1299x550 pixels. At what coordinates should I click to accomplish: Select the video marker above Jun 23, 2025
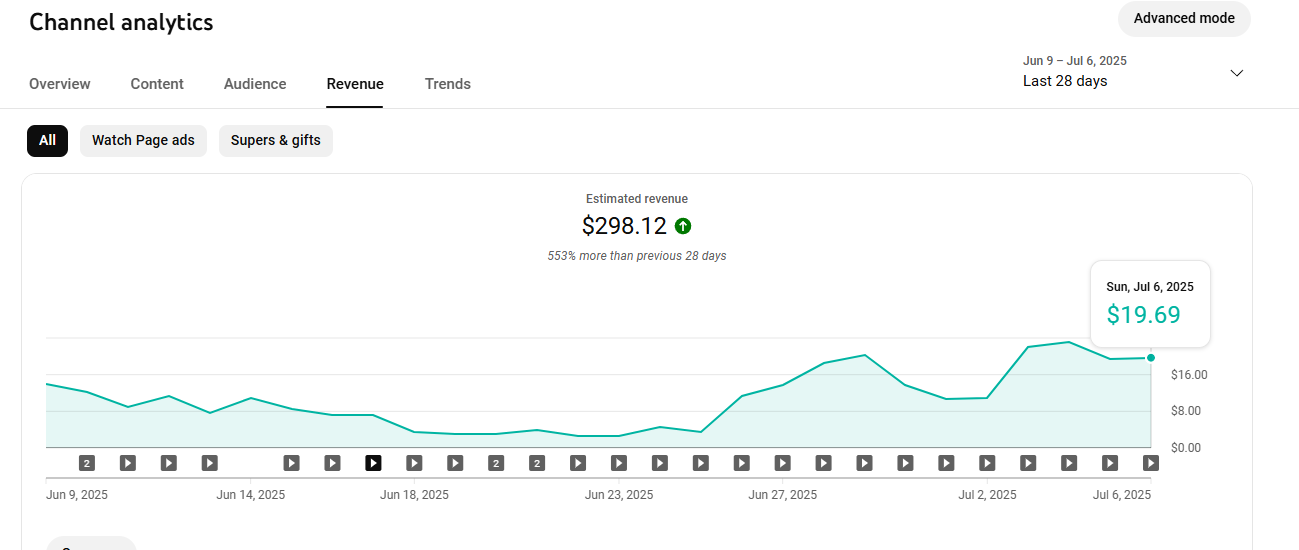(x=619, y=463)
